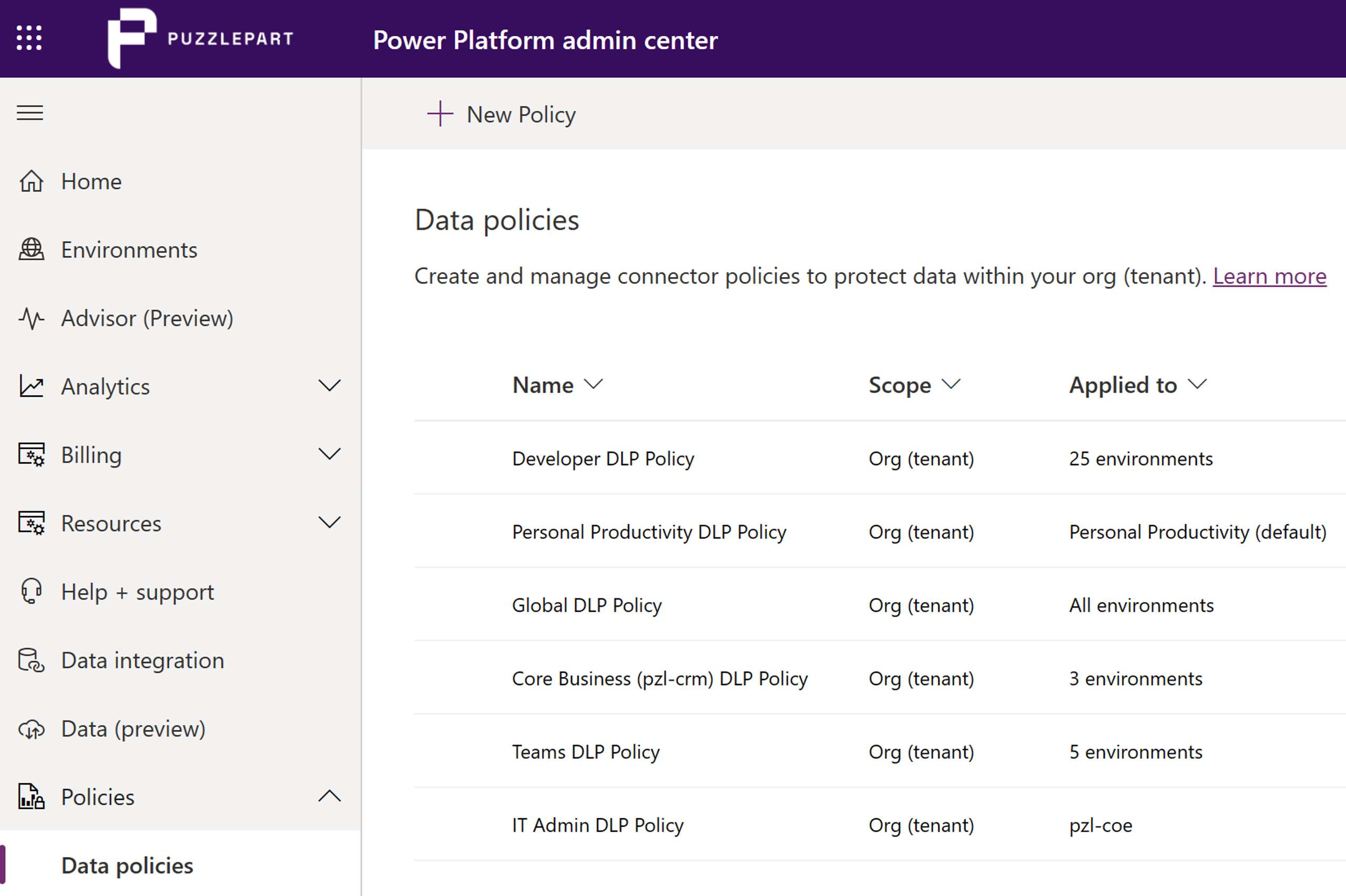Open the app launcher waffle icon
This screenshot has height=896, width=1346.
tap(29, 38)
